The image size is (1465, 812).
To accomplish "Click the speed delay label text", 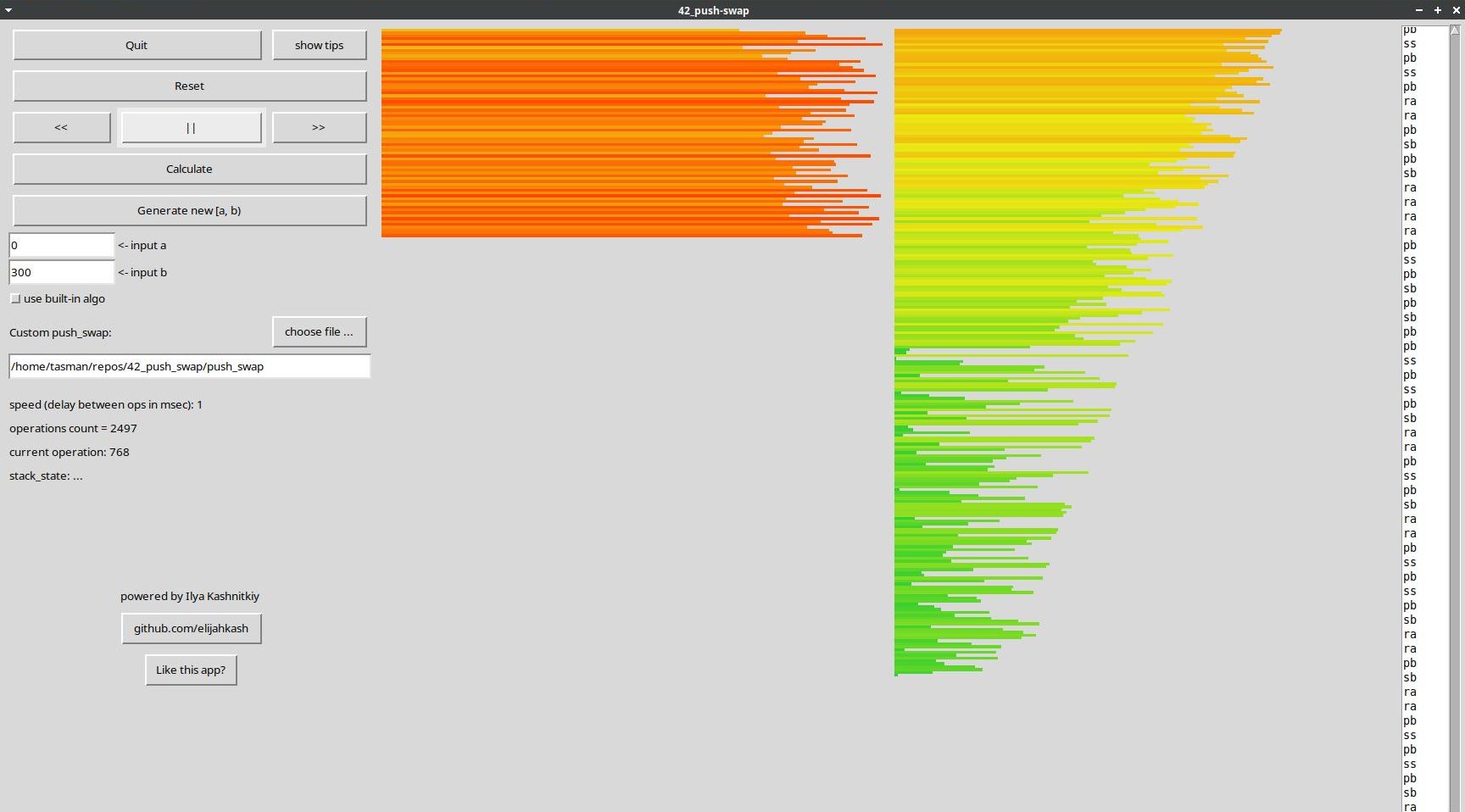I will (x=106, y=404).
